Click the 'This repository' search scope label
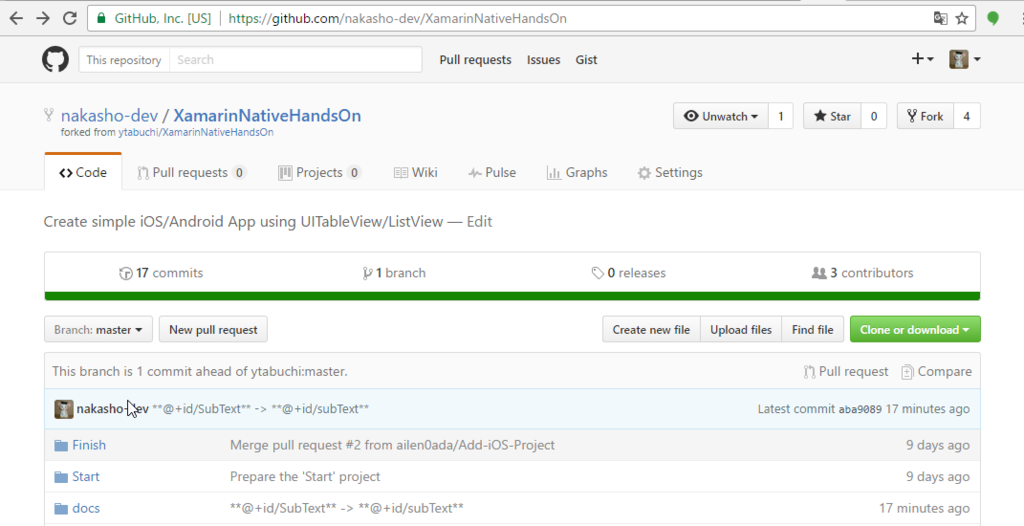 pos(124,59)
